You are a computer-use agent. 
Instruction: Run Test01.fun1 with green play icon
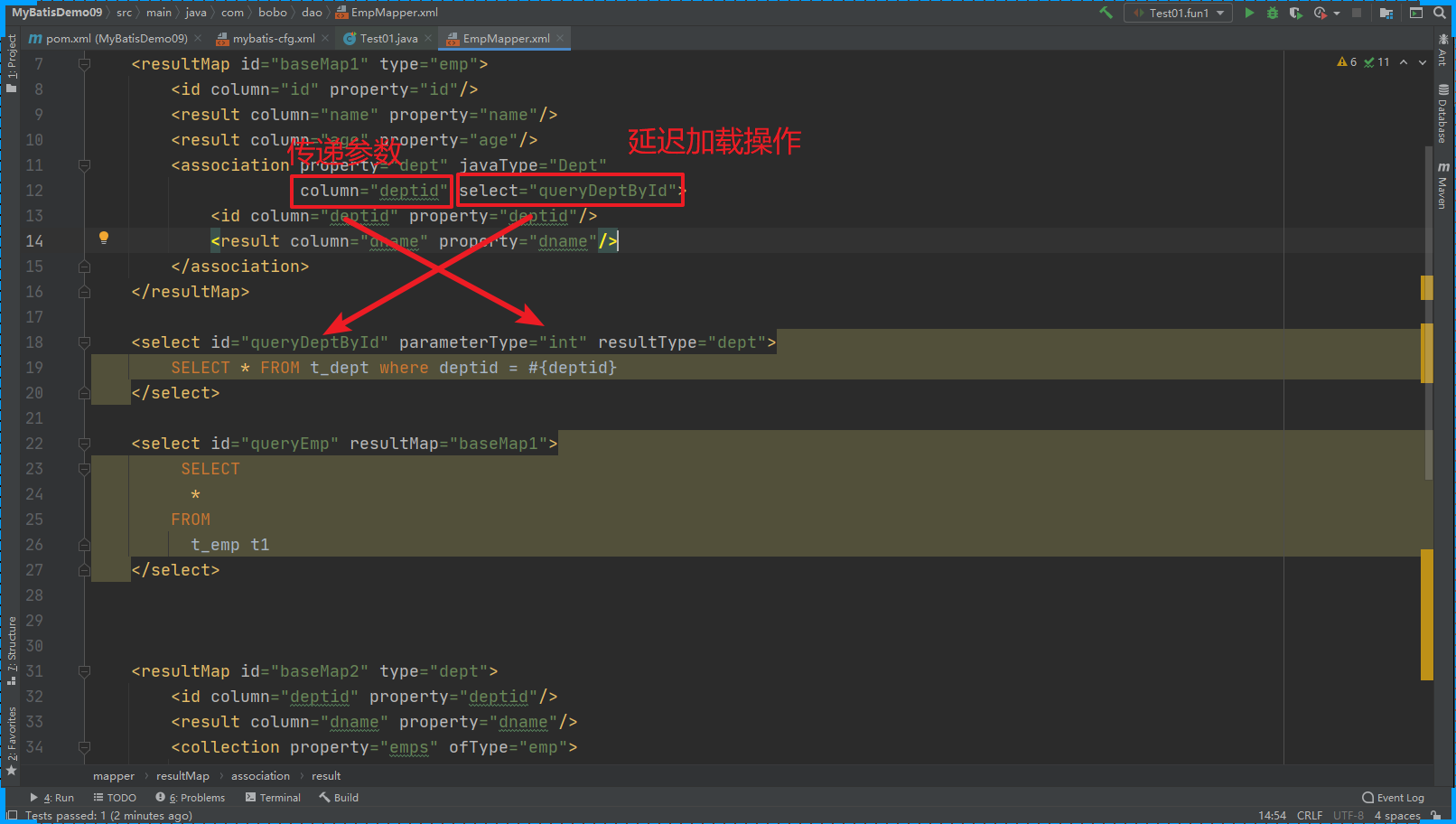[1249, 13]
